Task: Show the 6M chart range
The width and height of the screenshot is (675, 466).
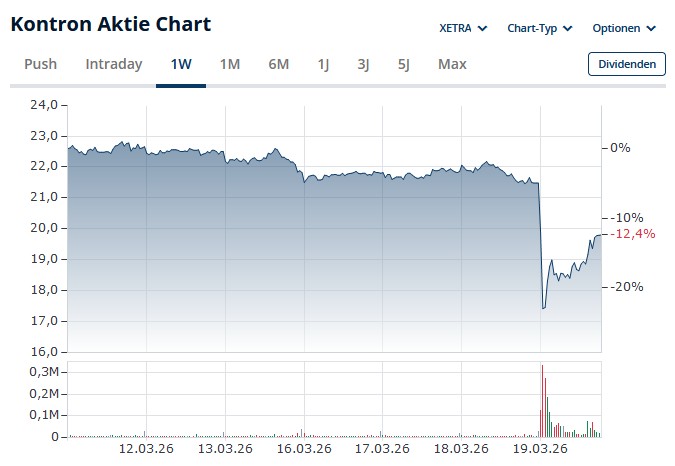Action: (279, 64)
